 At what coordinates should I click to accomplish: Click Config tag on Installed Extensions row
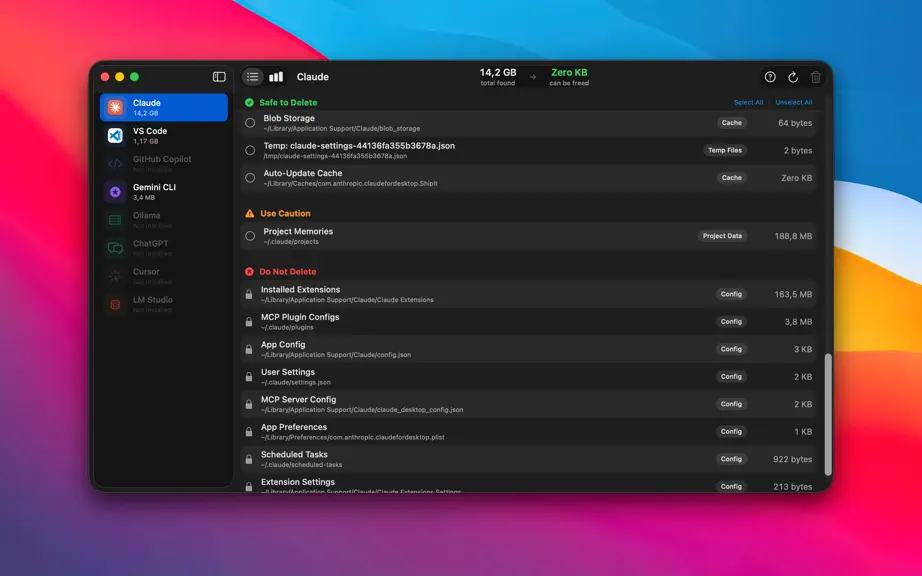731,294
